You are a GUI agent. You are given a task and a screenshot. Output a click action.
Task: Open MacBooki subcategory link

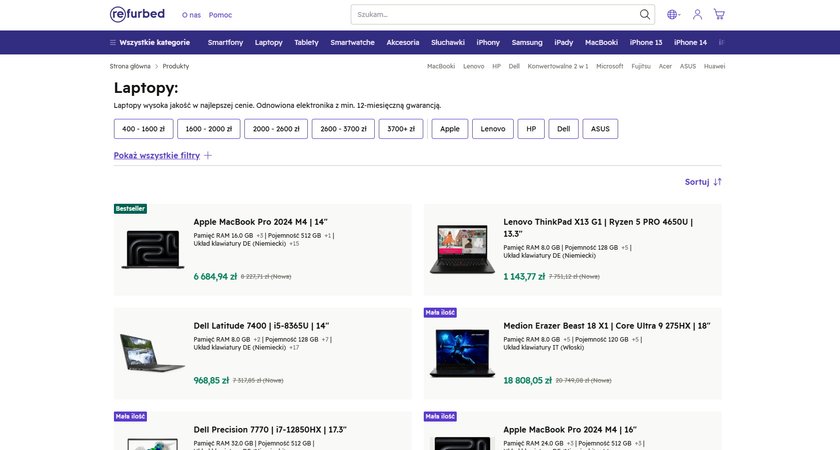pyautogui.click(x=441, y=66)
